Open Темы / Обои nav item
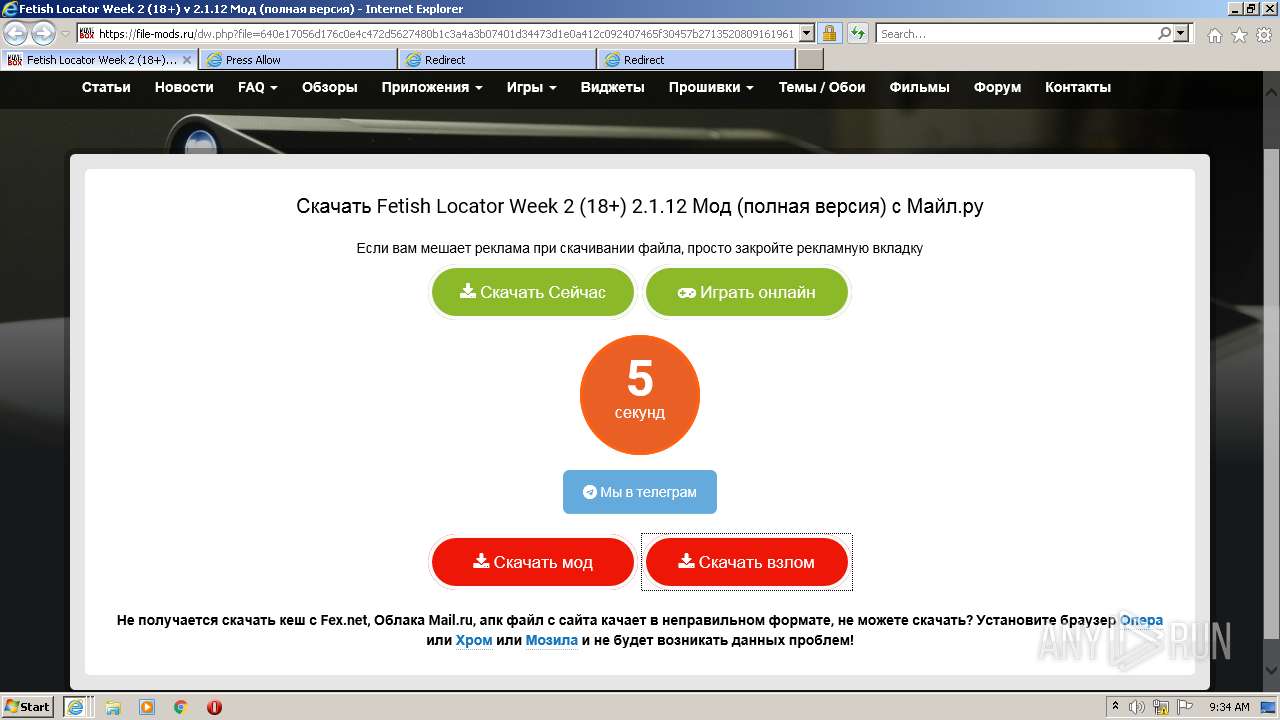The width and height of the screenshot is (1280, 720). point(822,87)
